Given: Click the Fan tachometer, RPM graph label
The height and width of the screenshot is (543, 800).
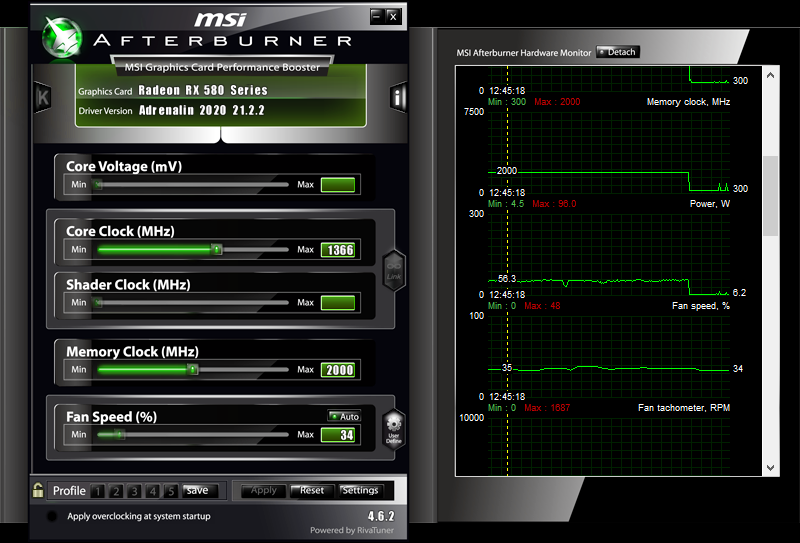Looking at the screenshot, I should (684, 408).
